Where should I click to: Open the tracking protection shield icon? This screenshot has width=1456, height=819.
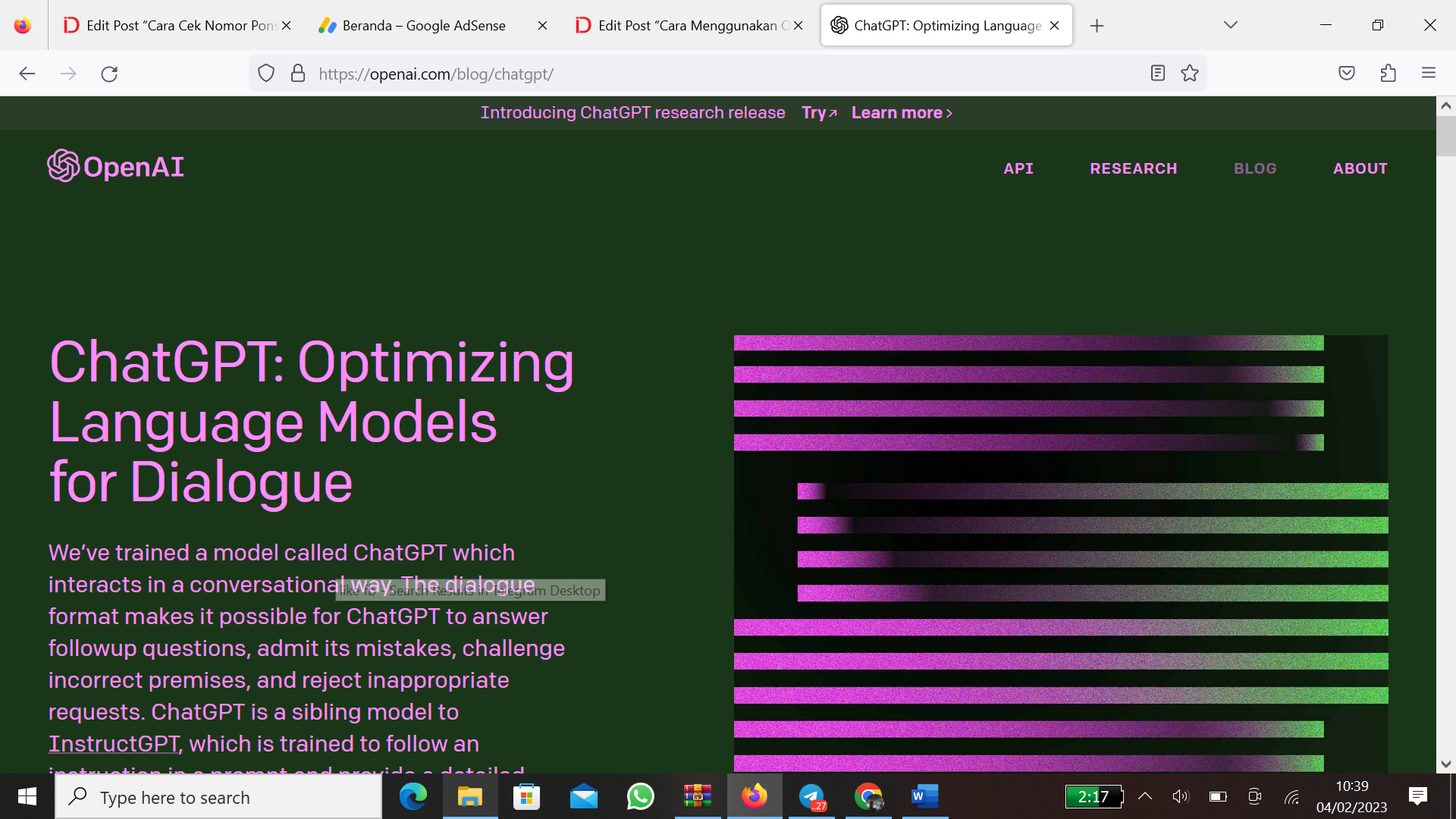click(x=266, y=74)
